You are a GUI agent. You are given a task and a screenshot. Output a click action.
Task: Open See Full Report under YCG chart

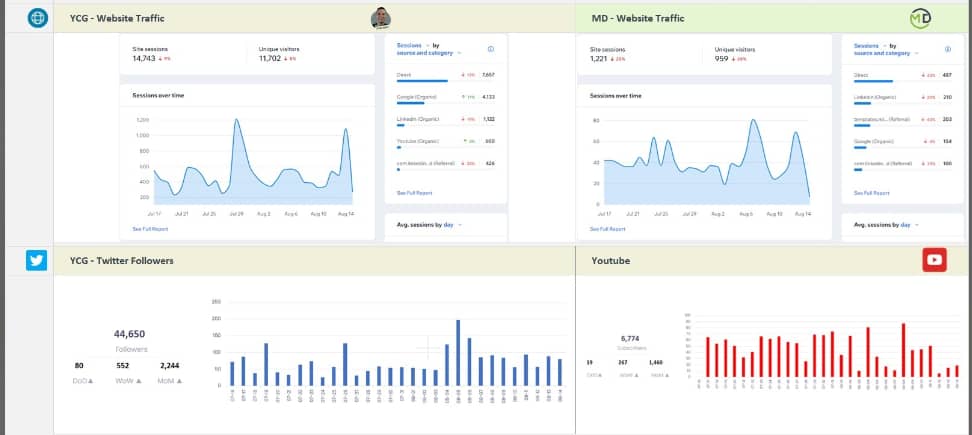click(150, 229)
